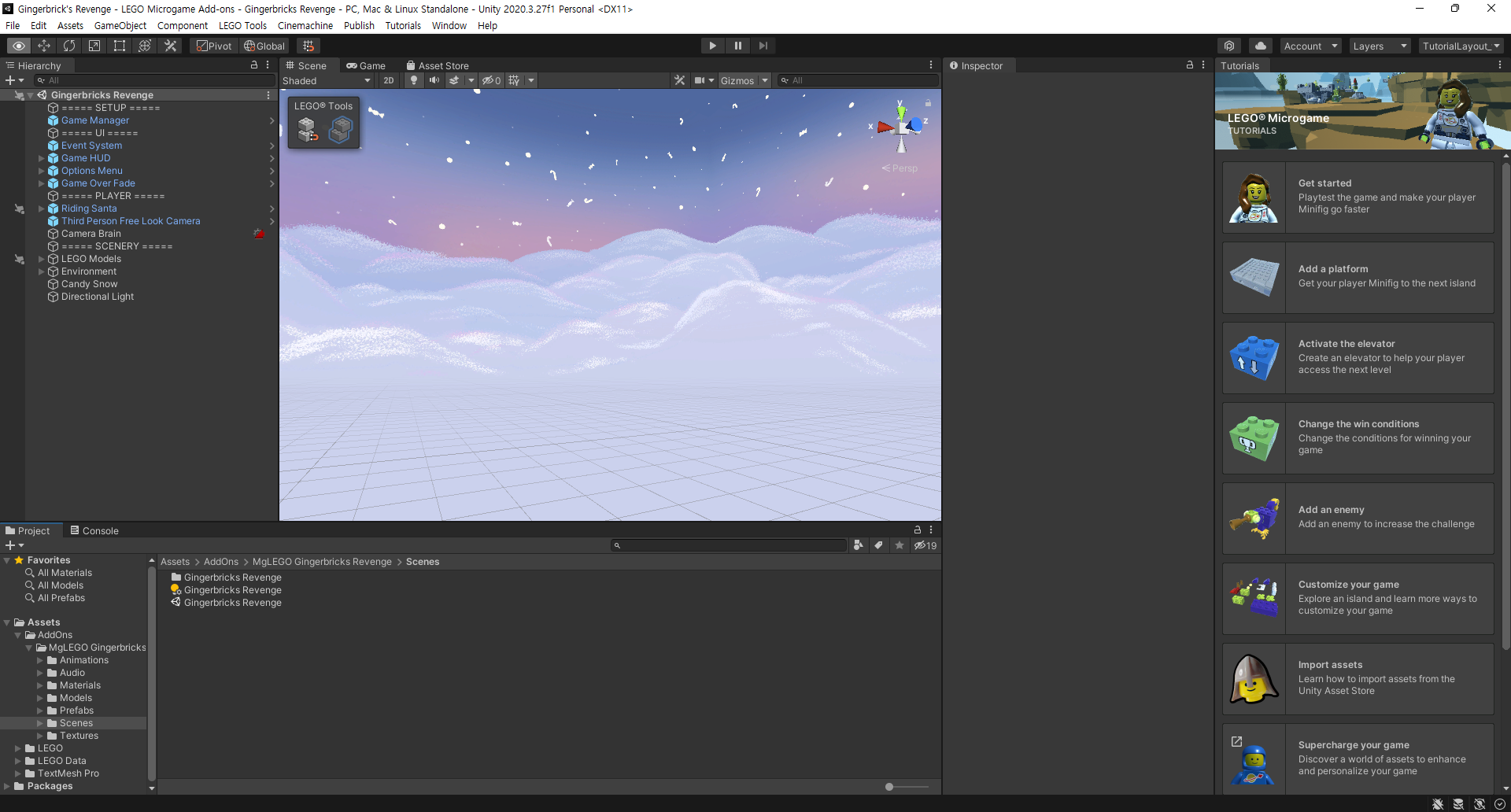This screenshot has width=1511, height=812.
Task: Save search to favorites star icon
Action: (x=900, y=545)
